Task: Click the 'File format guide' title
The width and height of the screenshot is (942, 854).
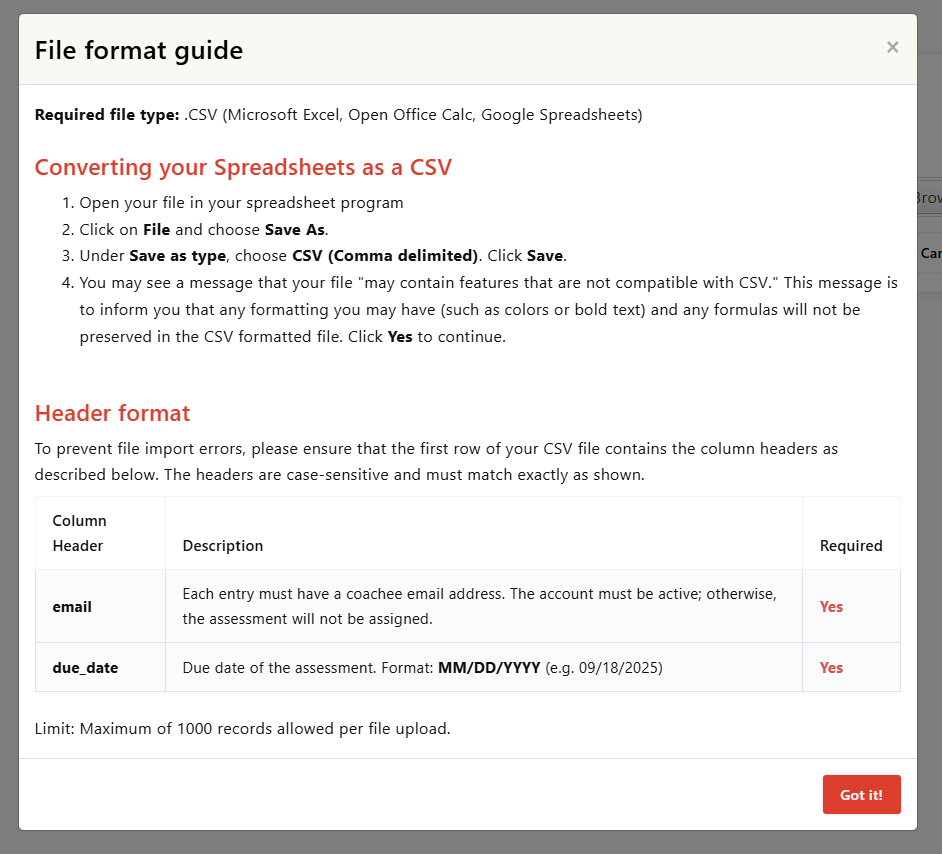Action: (139, 50)
